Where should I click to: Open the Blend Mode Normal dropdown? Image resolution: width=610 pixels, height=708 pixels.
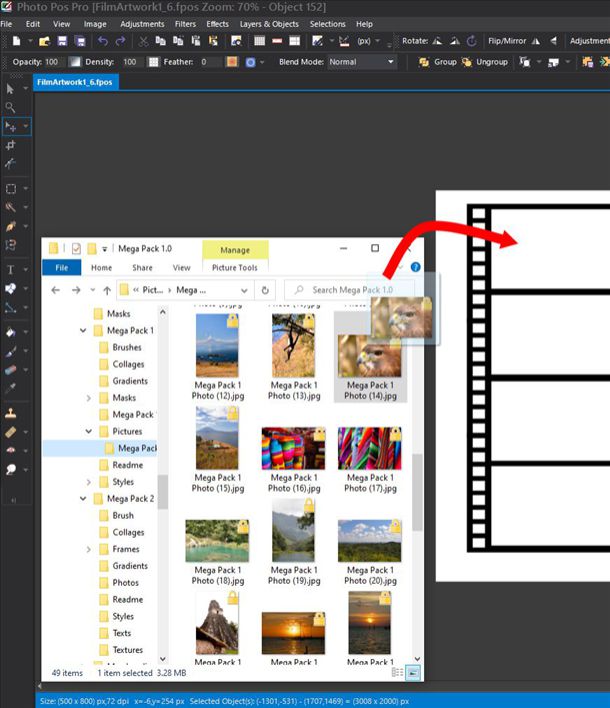point(362,62)
